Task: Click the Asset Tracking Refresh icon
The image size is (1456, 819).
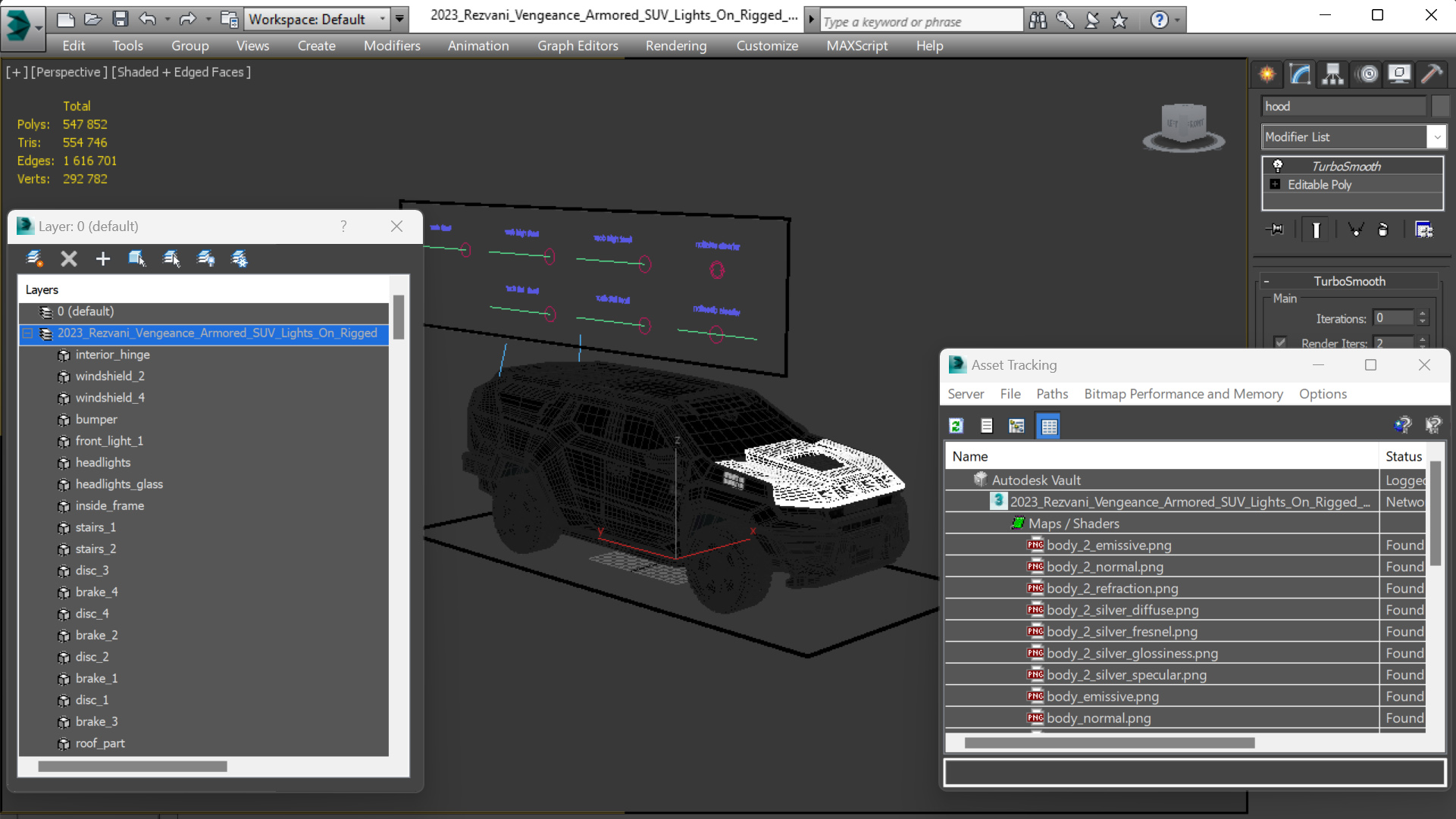Action: [x=957, y=426]
